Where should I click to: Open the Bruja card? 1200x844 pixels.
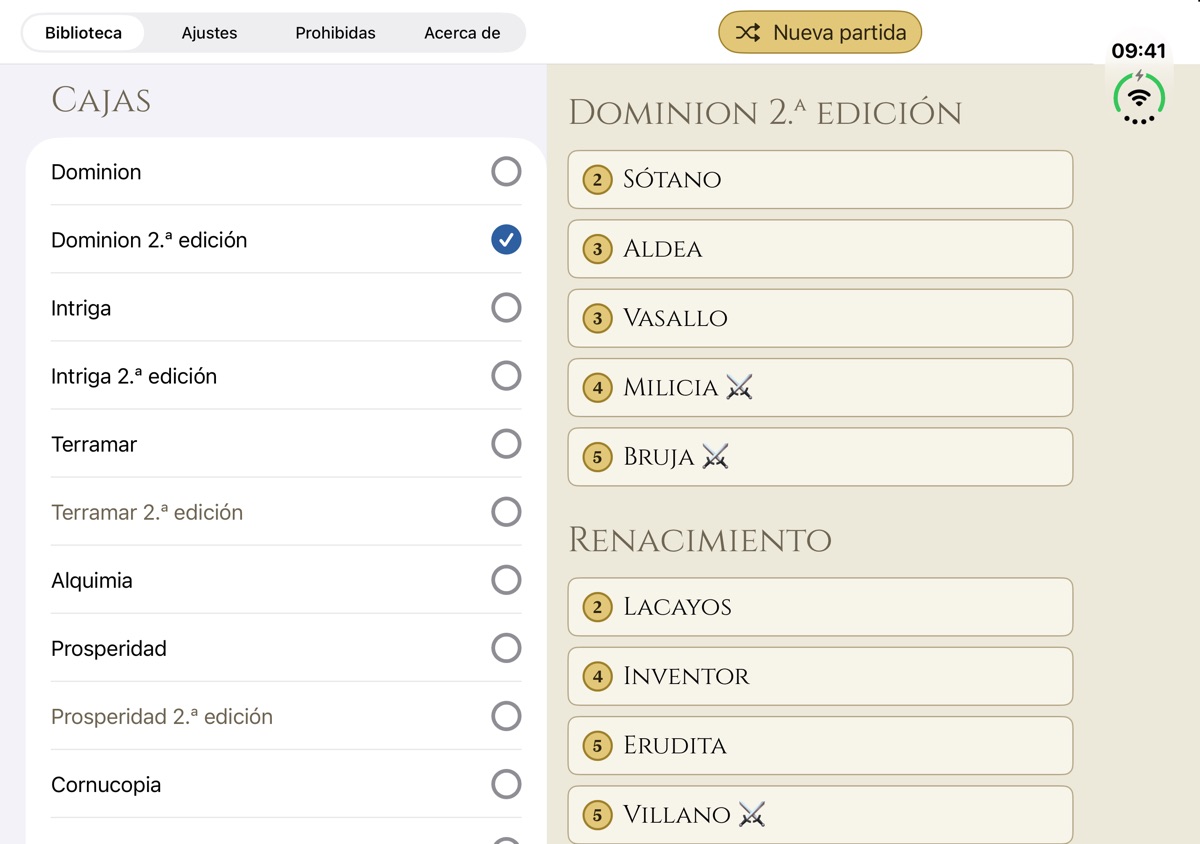820,457
